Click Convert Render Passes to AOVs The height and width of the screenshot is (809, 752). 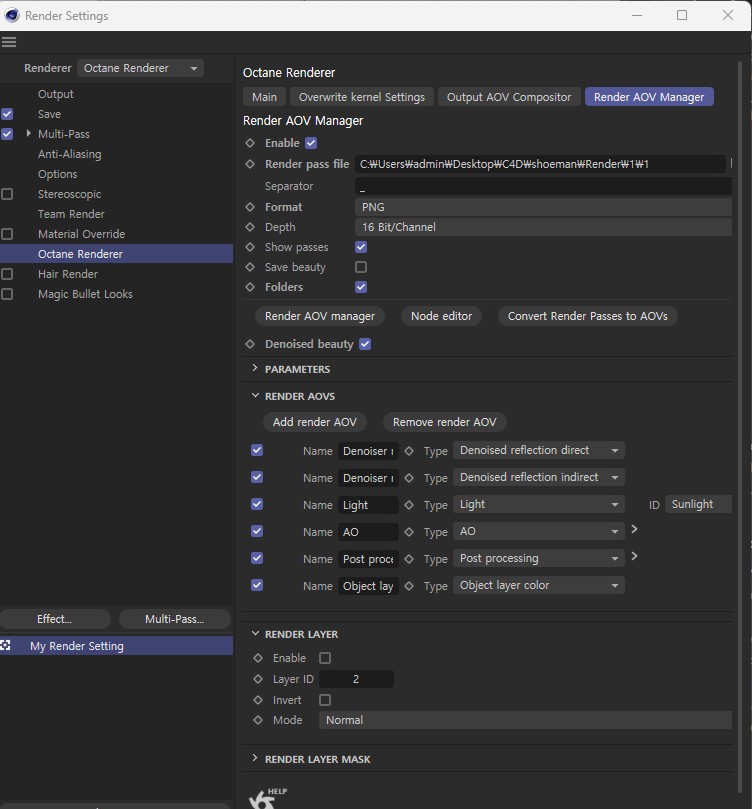[587, 316]
